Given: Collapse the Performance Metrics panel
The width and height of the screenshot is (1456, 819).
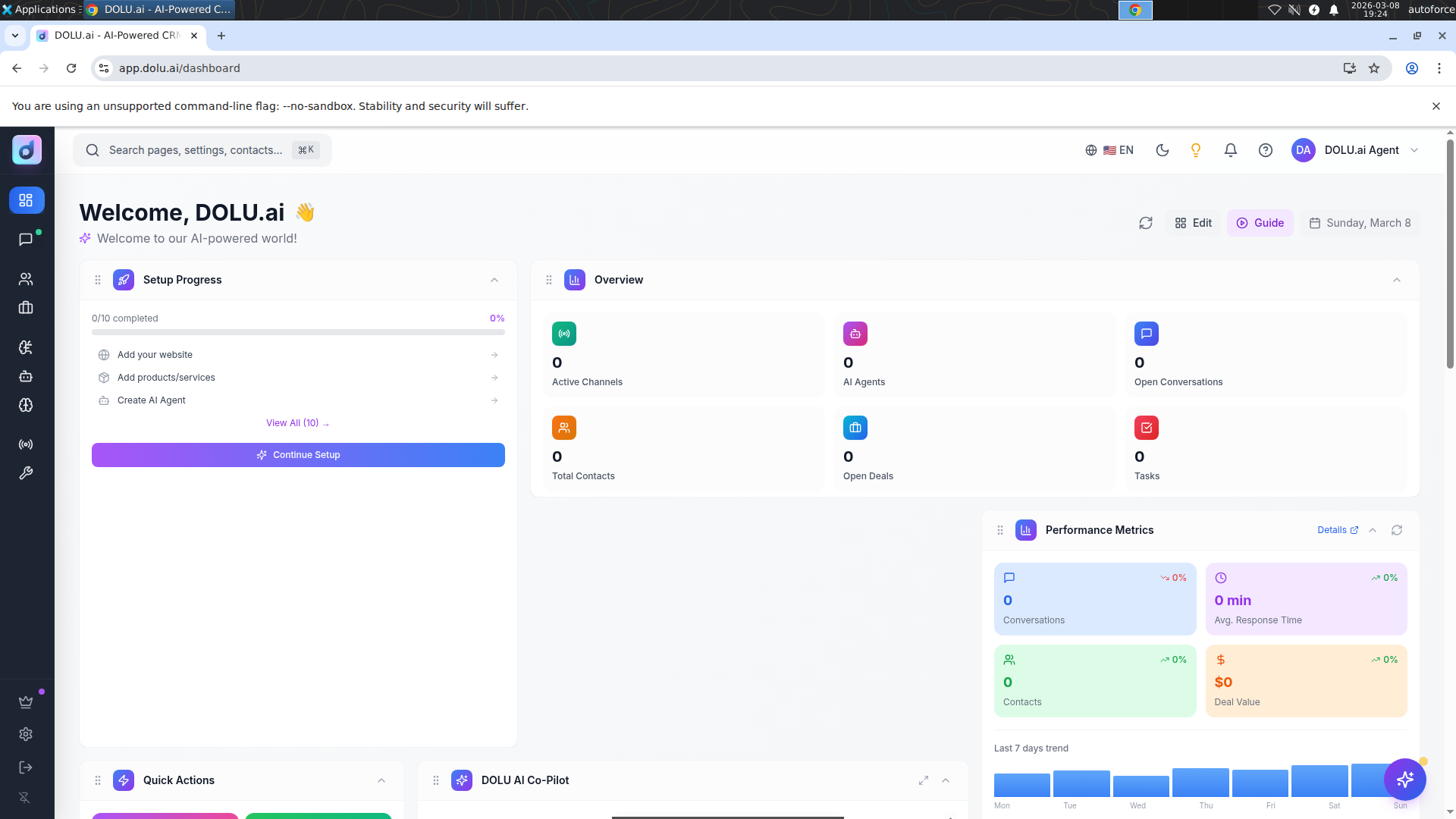Looking at the screenshot, I should (x=1373, y=530).
